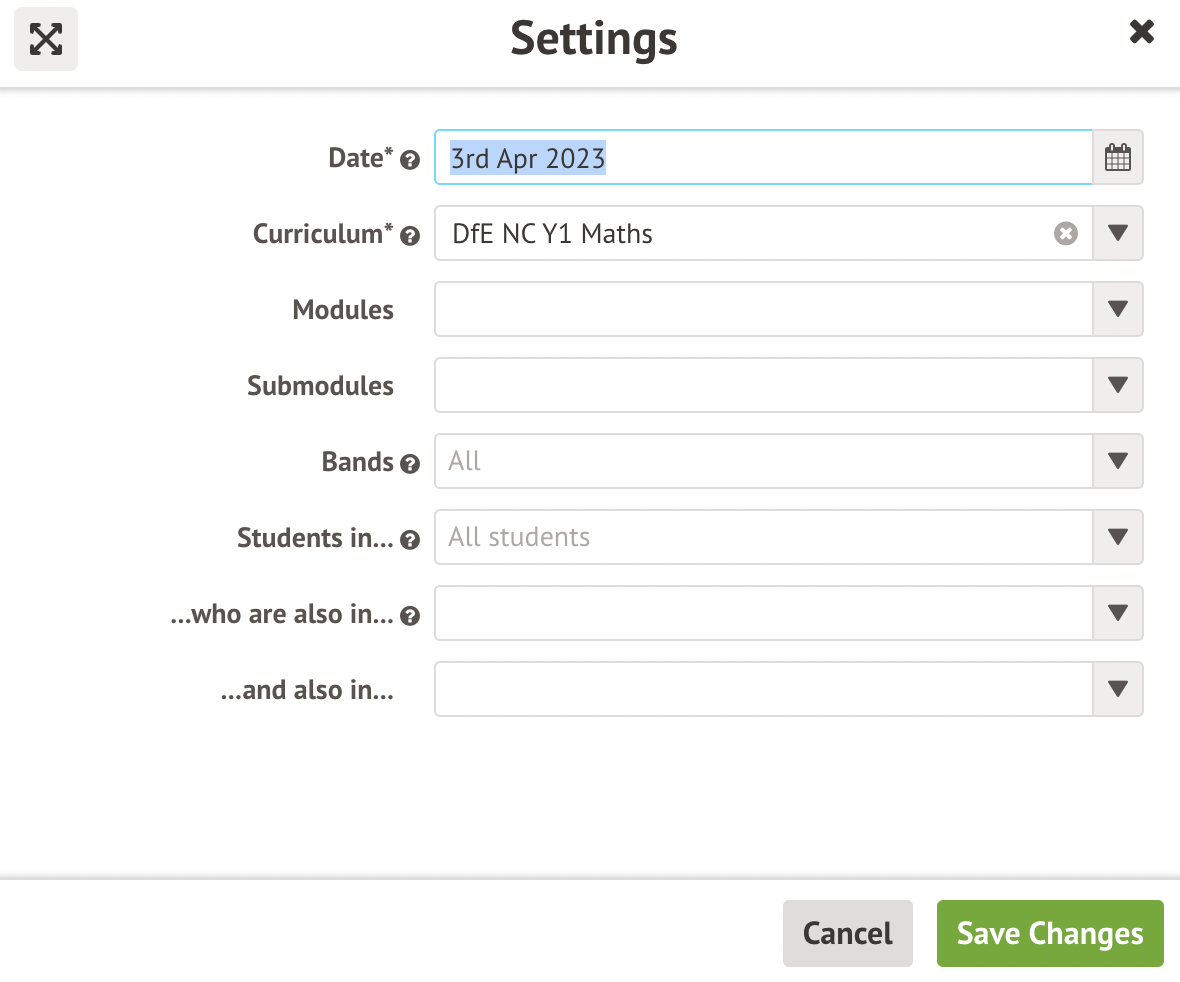Expand the Modules dropdown
1180x982 pixels.
pos(1117,309)
